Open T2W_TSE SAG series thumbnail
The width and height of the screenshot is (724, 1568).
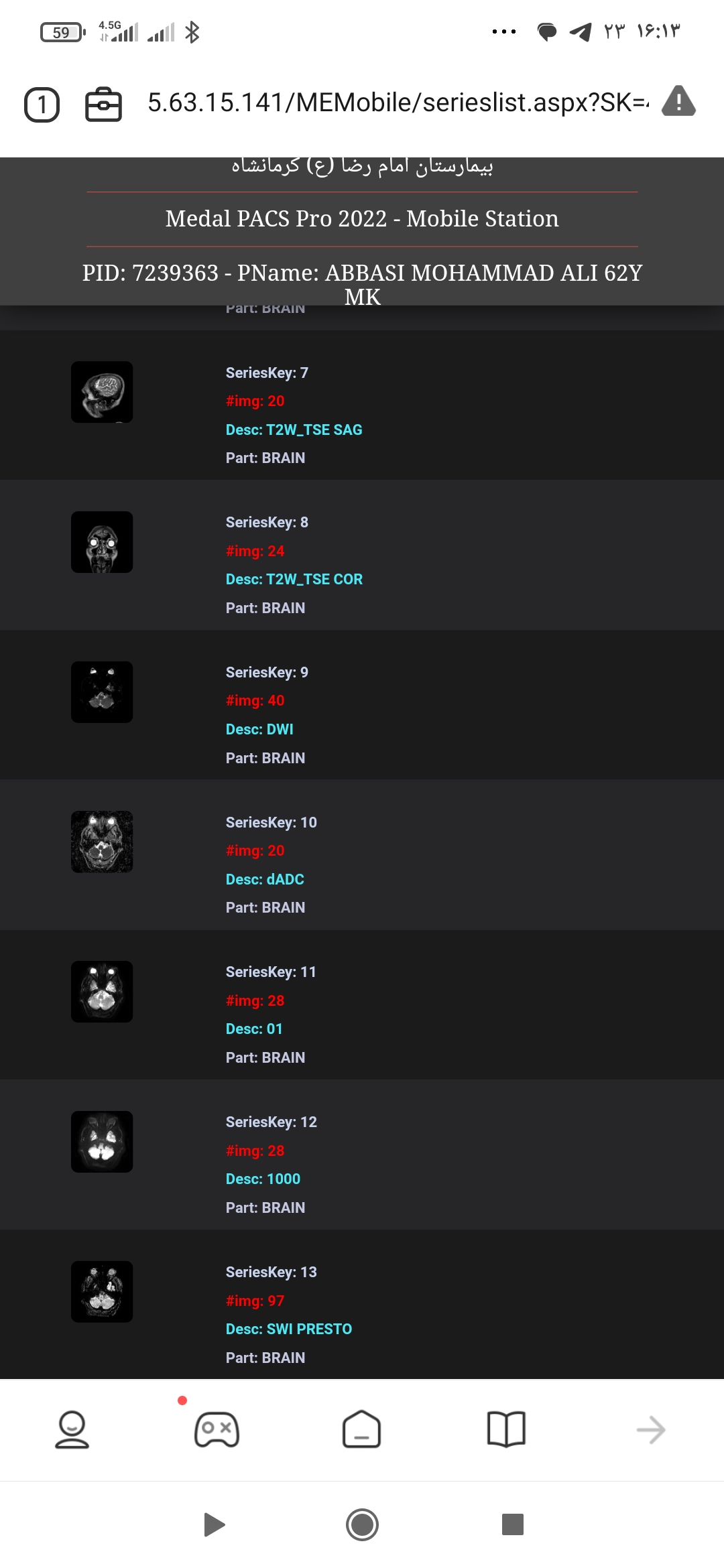coord(102,392)
